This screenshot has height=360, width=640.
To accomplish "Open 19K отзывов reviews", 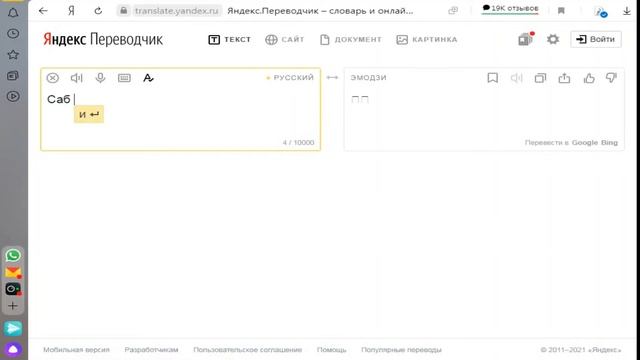I will coord(510,8).
